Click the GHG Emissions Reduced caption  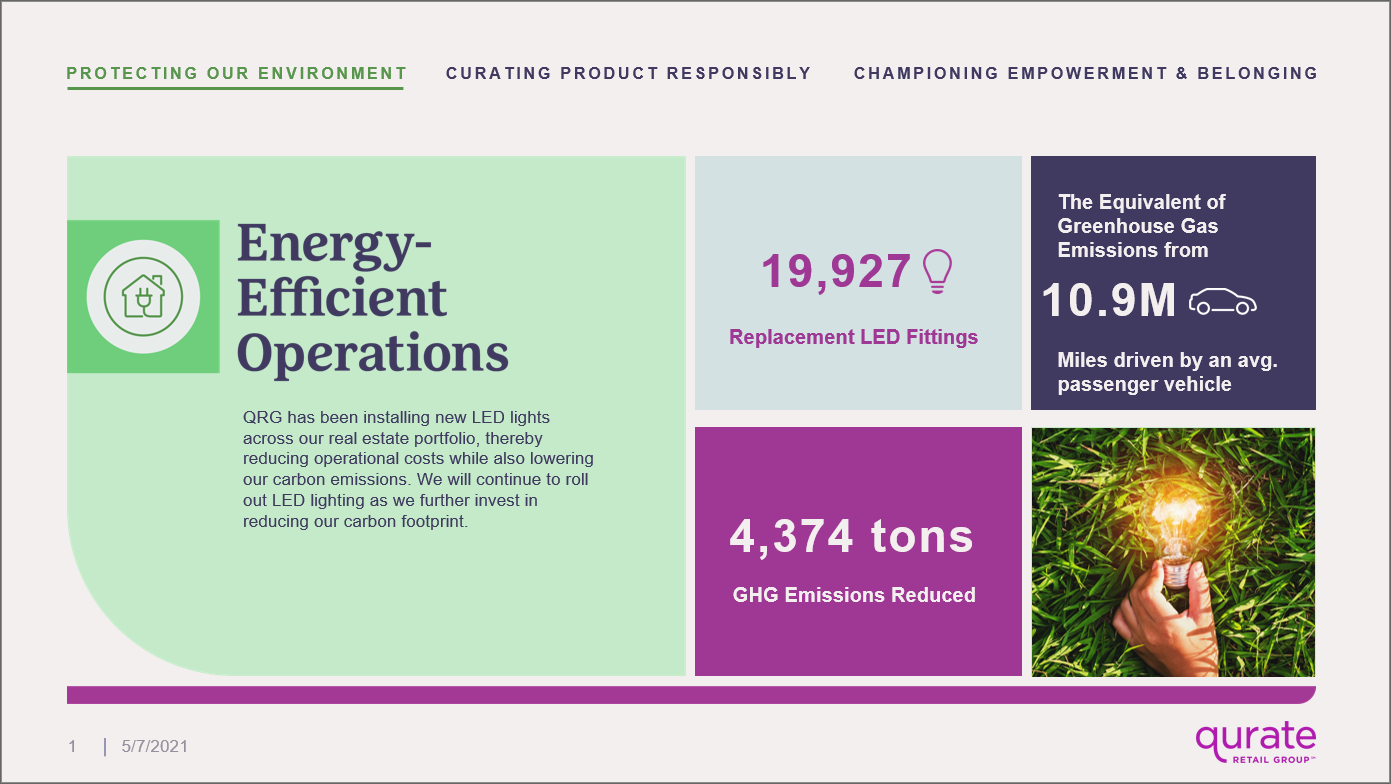coord(854,595)
